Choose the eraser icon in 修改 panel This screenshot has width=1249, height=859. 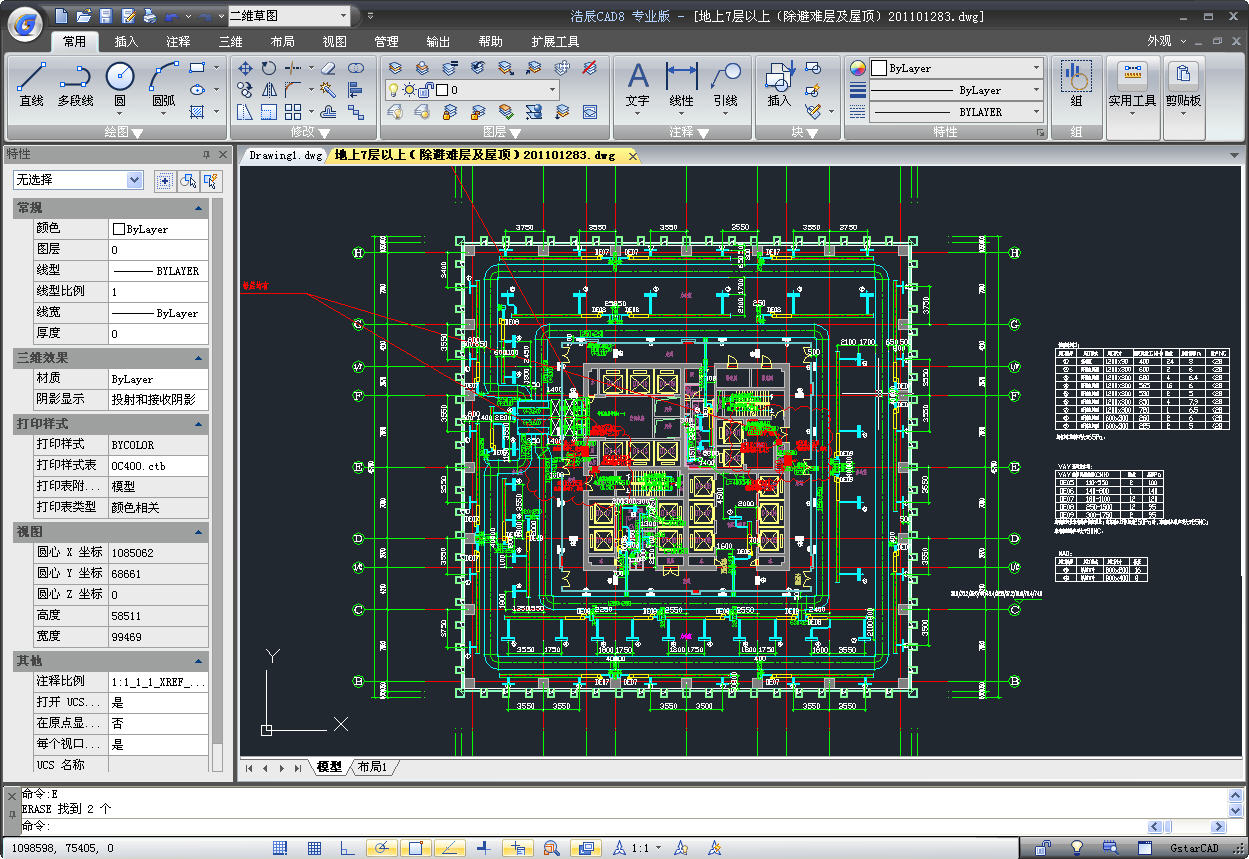pos(328,68)
